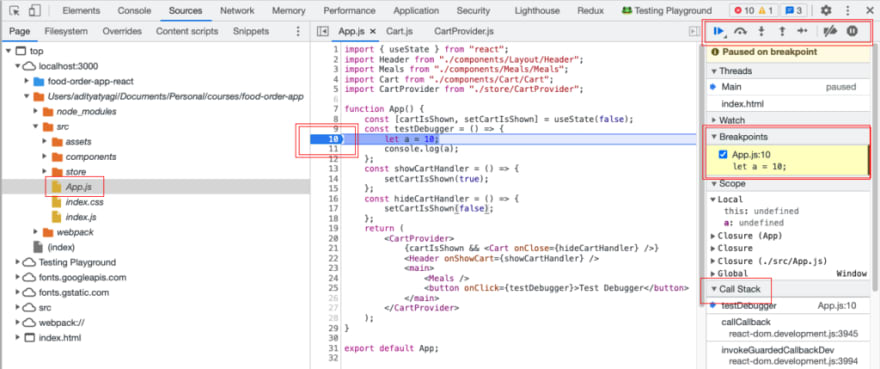
Task: Click the fonts.googleapis.com cloud icon
Action: coord(29,277)
